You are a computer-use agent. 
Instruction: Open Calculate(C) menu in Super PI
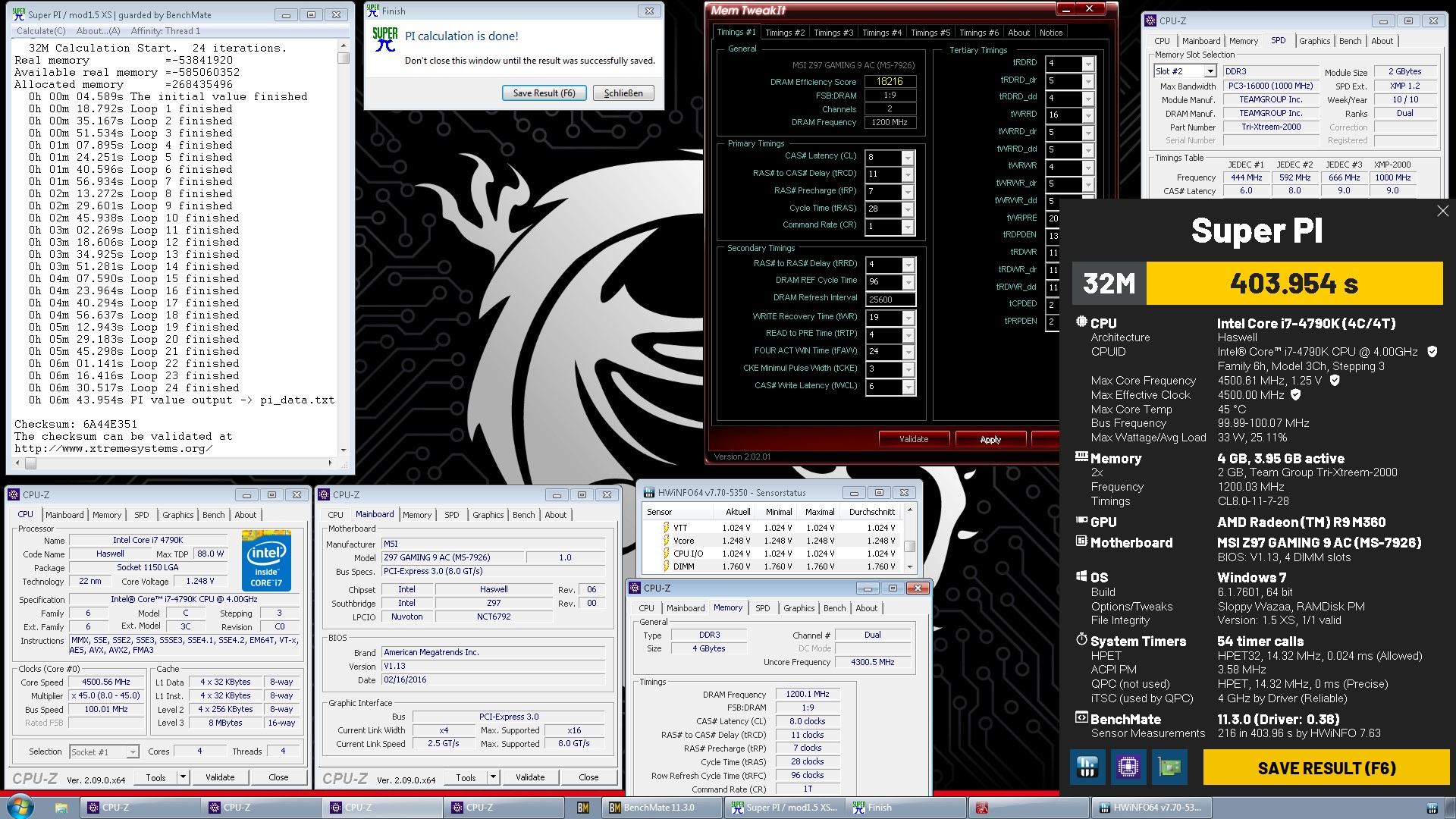tap(41, 31)
